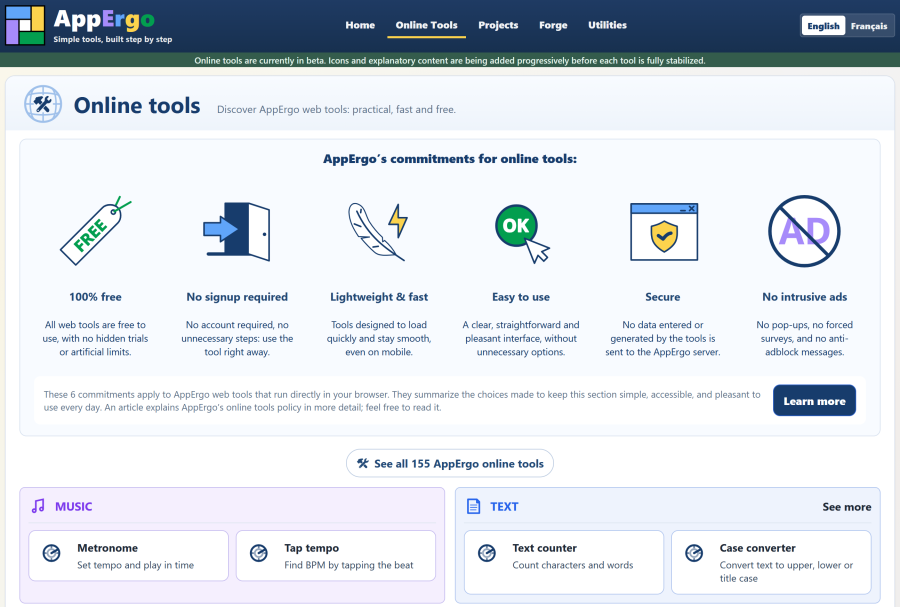Select the Online Tools nav tab
This screenshot has width=900, height=607.
coord(426,25)
